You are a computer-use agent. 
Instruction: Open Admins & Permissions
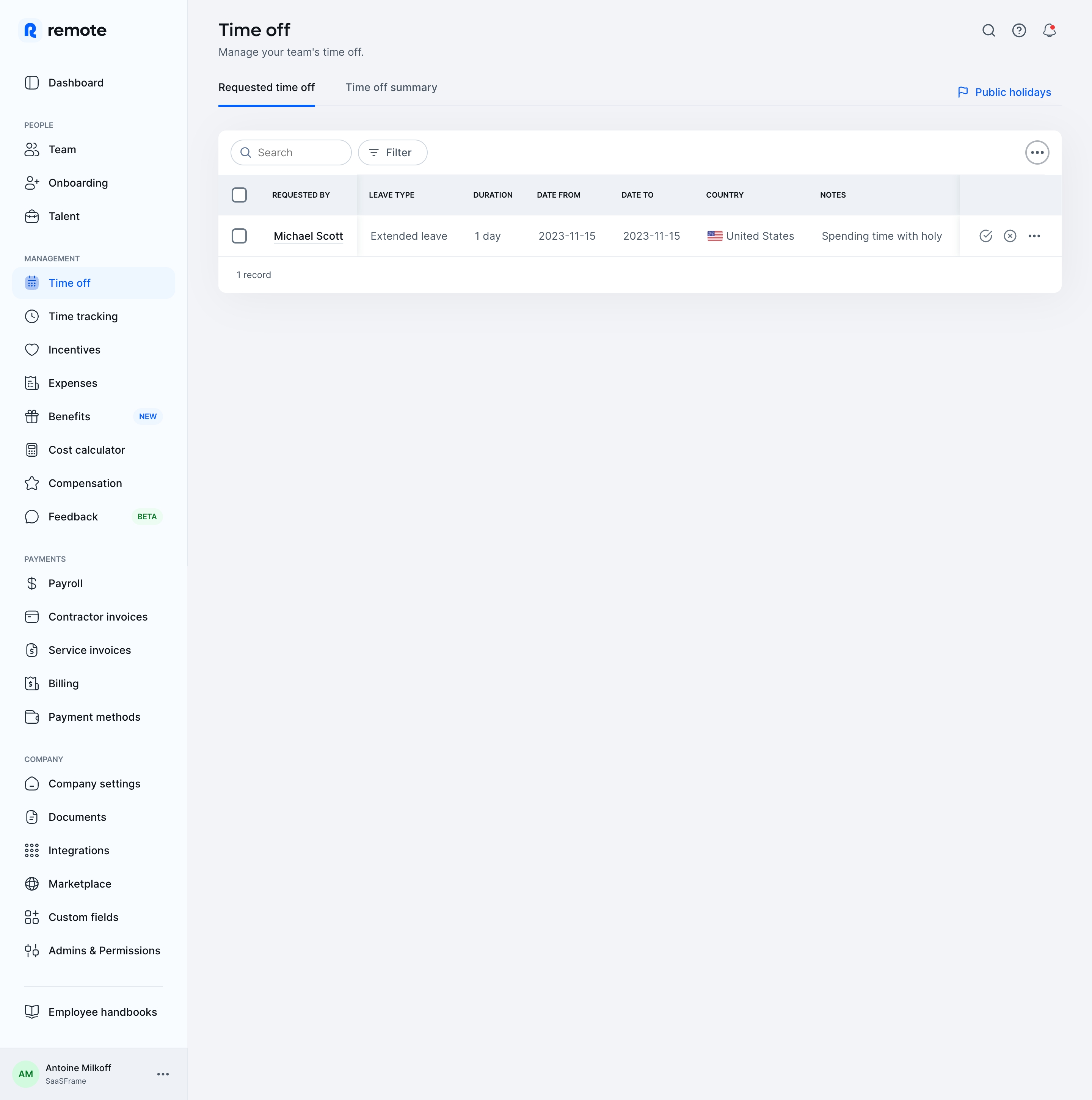[93, 951]
